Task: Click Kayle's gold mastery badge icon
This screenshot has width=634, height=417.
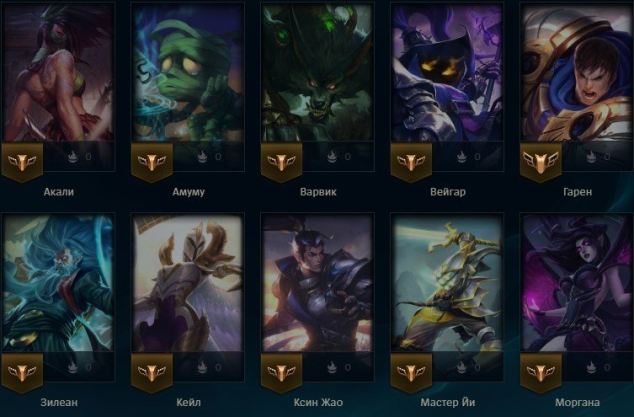Action: click(152, 373)
